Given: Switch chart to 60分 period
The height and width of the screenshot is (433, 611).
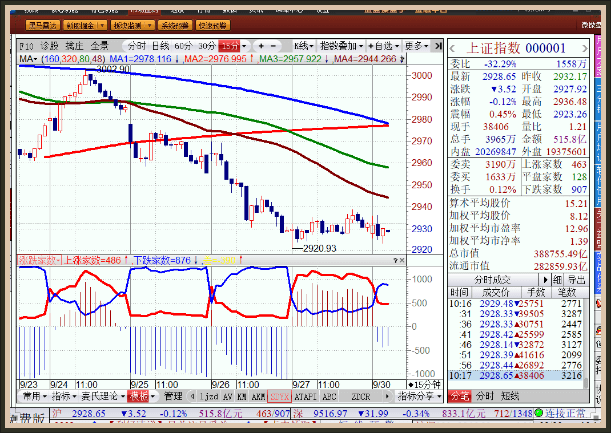Looking at the screenshot, I should 184,46.
